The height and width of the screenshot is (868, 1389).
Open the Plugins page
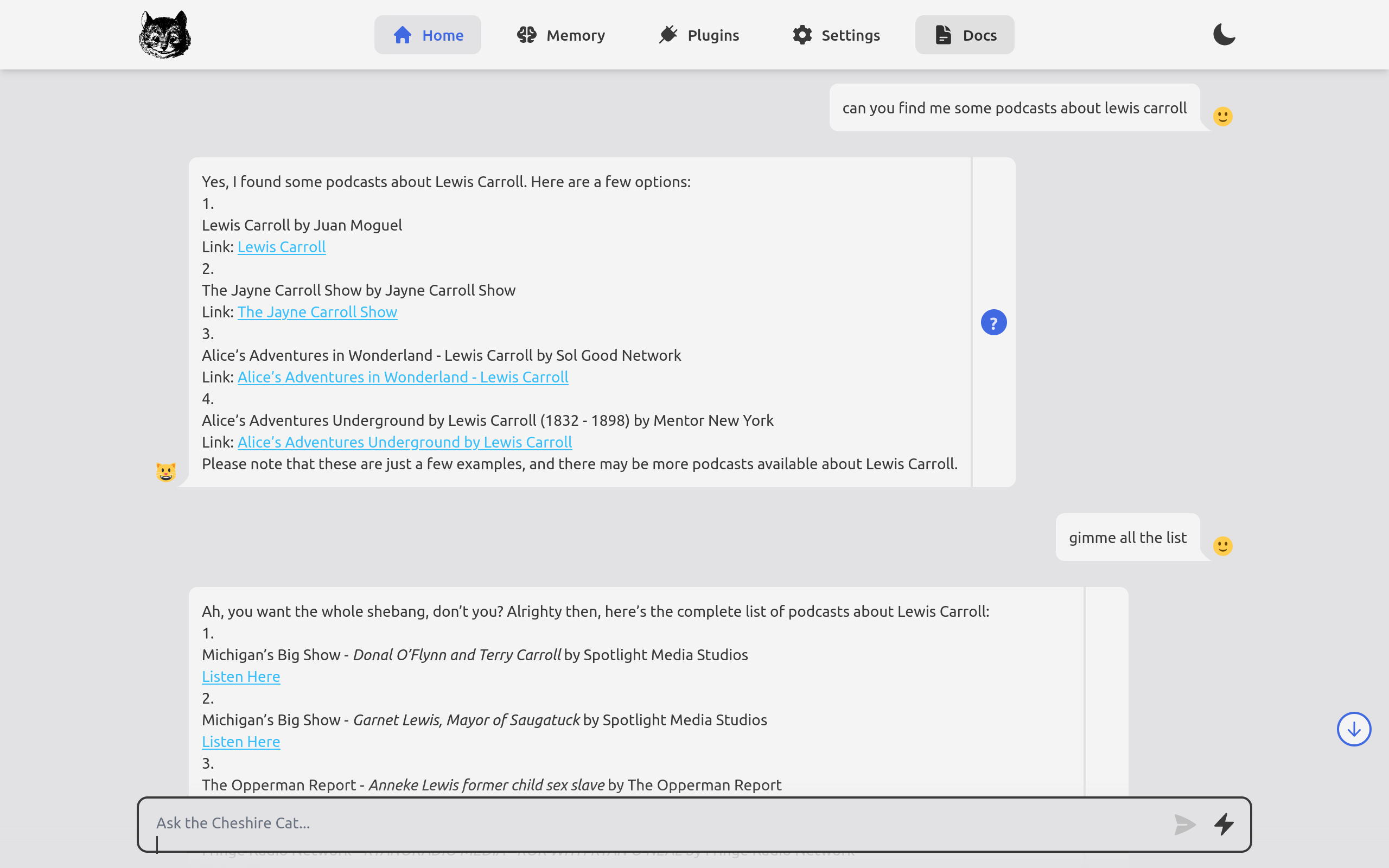(698, 35)
